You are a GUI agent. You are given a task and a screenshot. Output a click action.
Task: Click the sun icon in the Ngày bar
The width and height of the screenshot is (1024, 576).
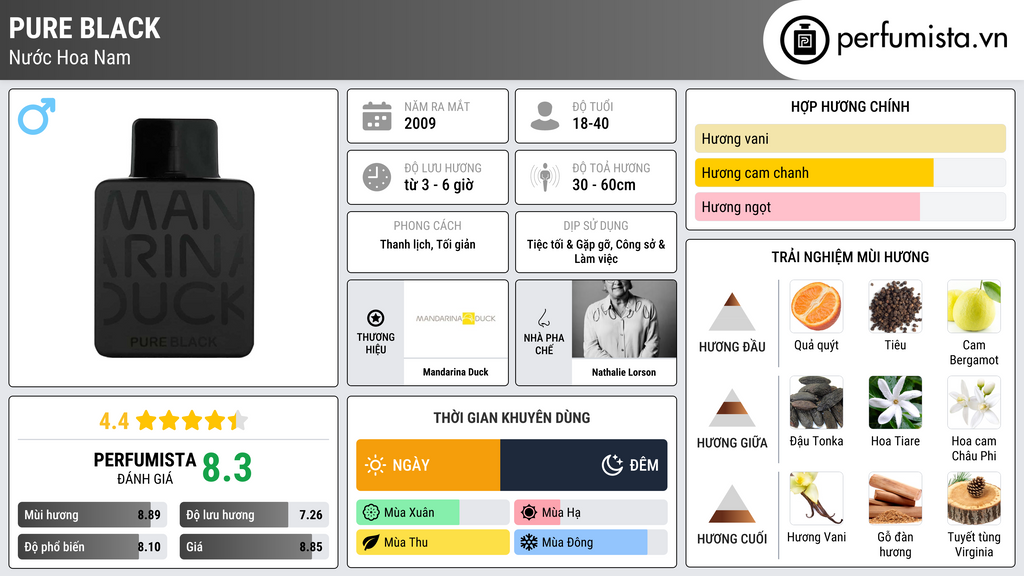[x=376, y=465]
